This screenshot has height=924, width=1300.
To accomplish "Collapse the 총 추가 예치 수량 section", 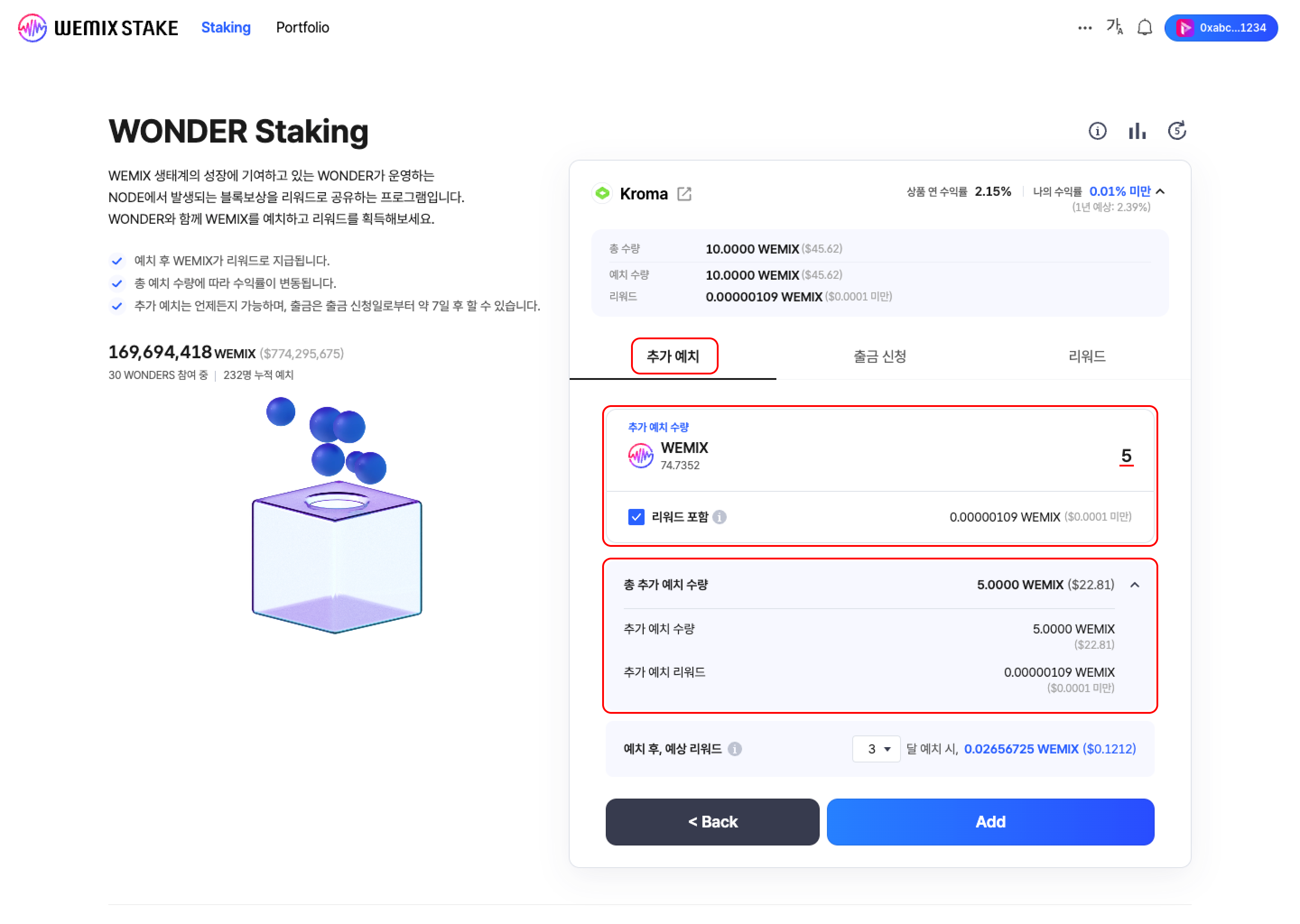I will (x=1134, y=585).
